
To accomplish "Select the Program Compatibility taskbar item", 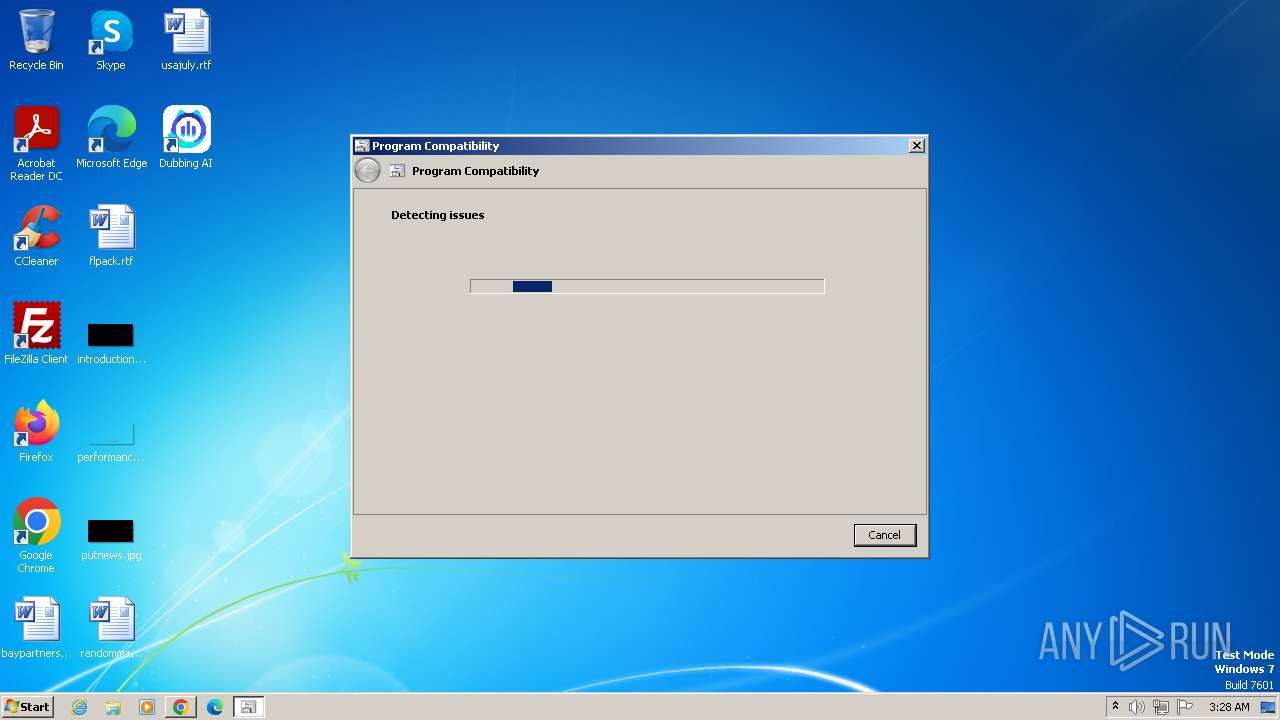I will point(248,707).
